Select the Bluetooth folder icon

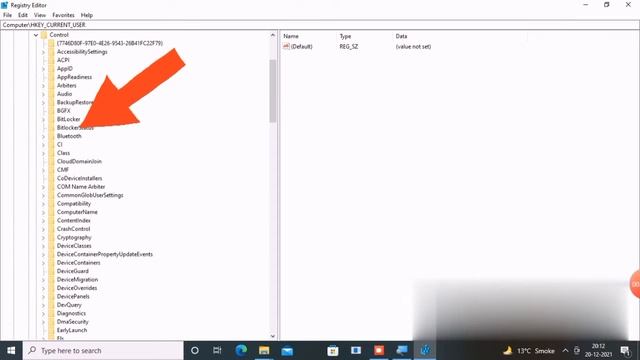click(51, 136)
